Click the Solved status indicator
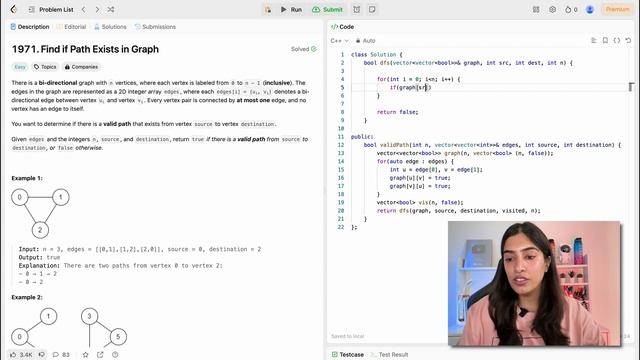 click(x=304, y=49)
